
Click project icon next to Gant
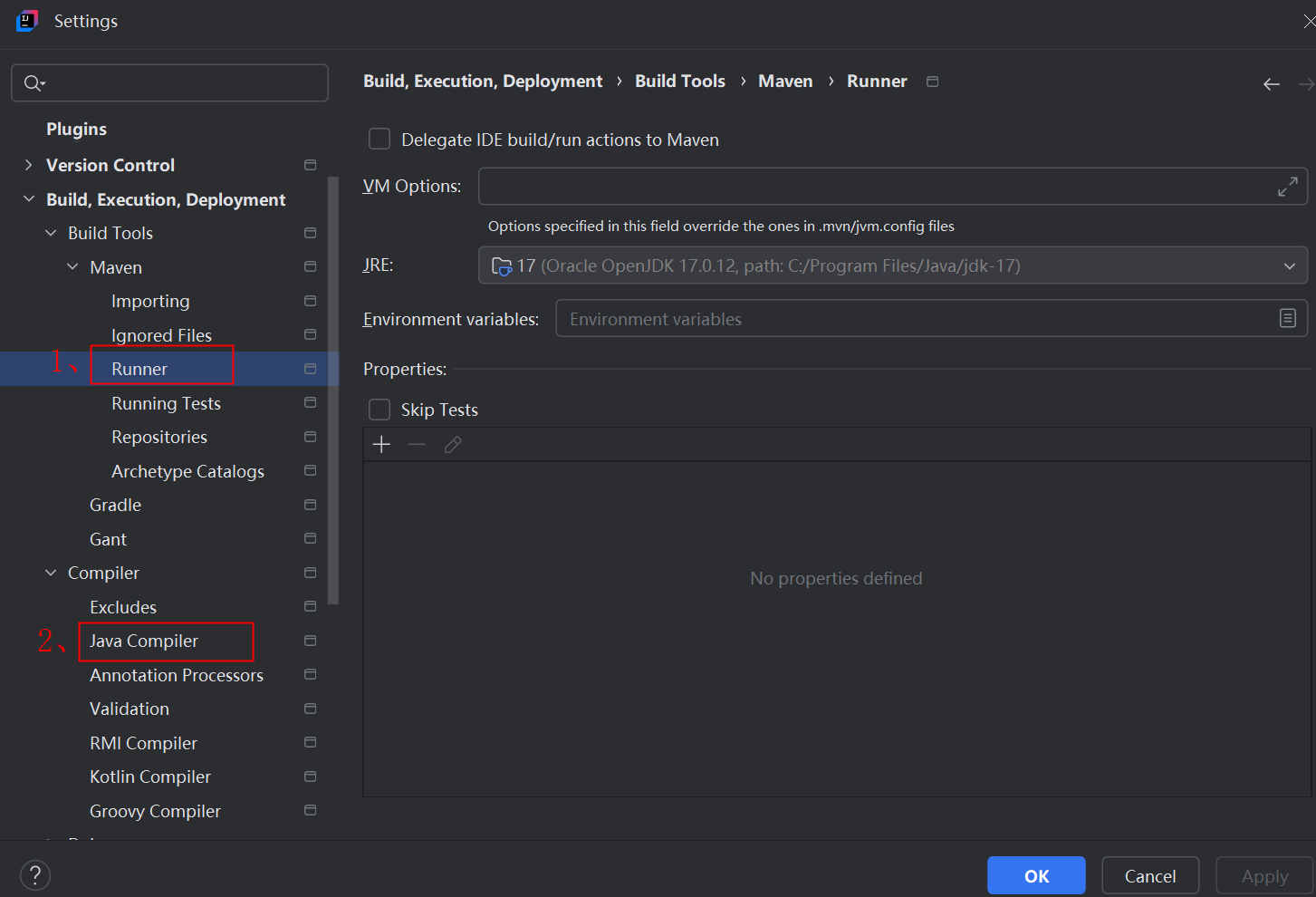(x=310, y=538)
